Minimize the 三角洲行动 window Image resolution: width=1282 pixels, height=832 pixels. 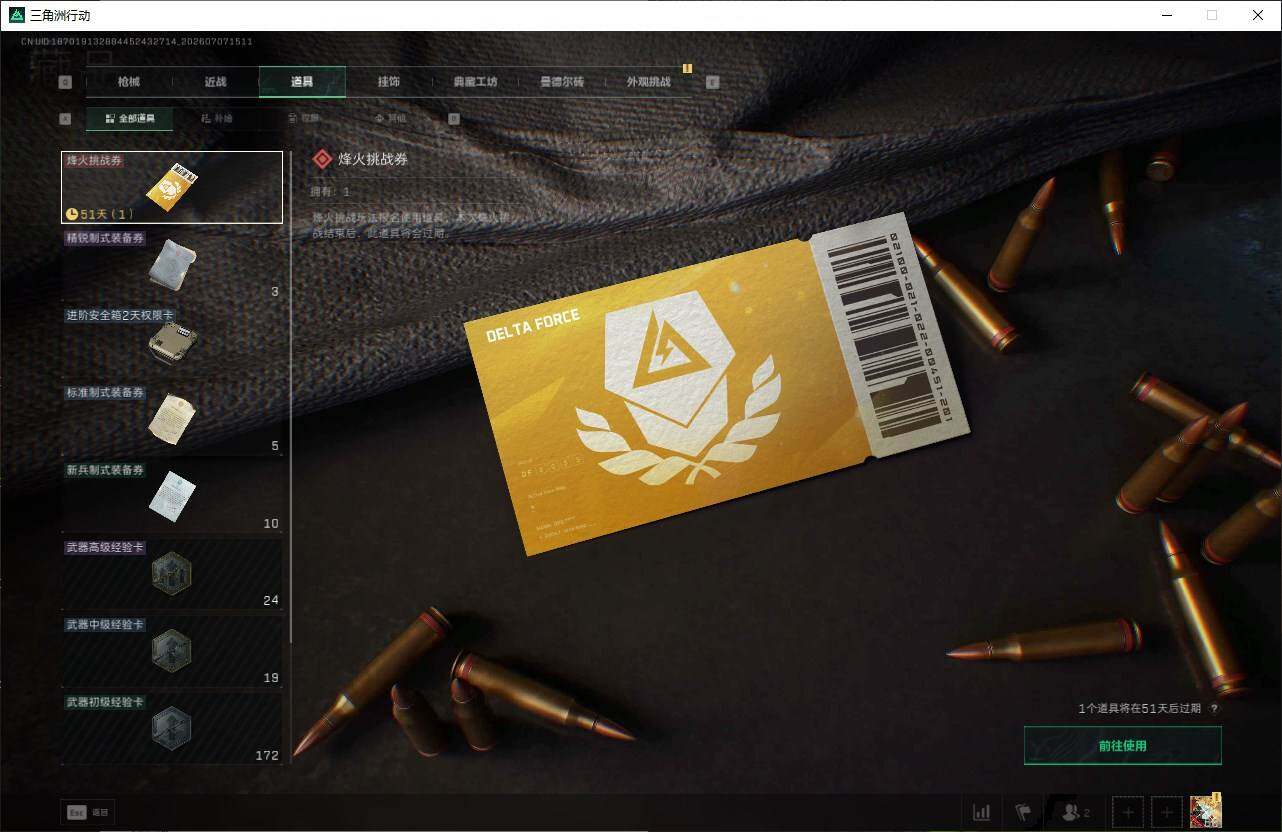coord(1166,15)
